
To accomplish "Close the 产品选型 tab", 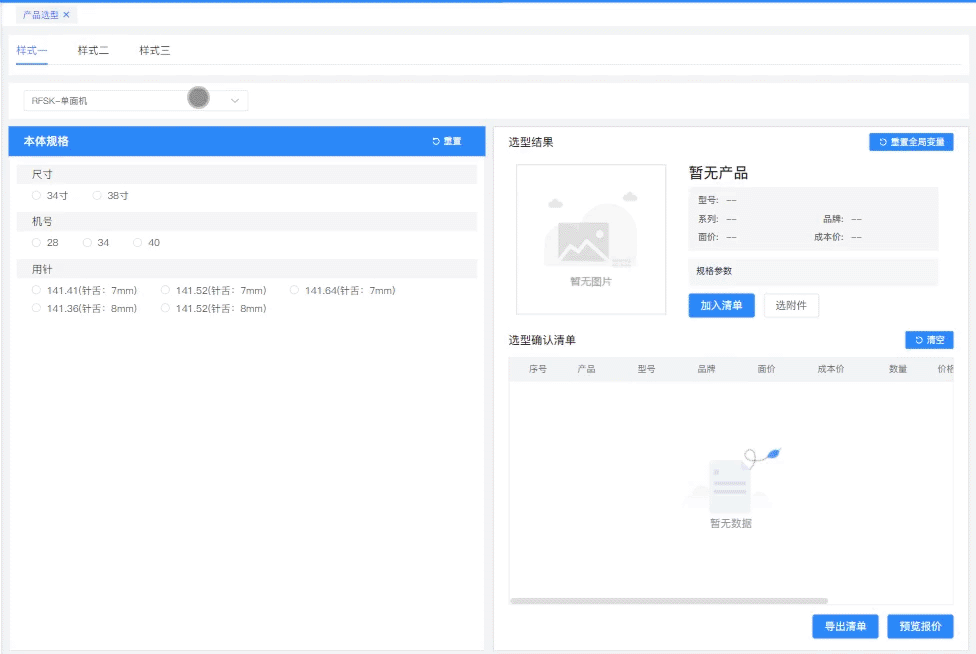I will click(67, 14).
